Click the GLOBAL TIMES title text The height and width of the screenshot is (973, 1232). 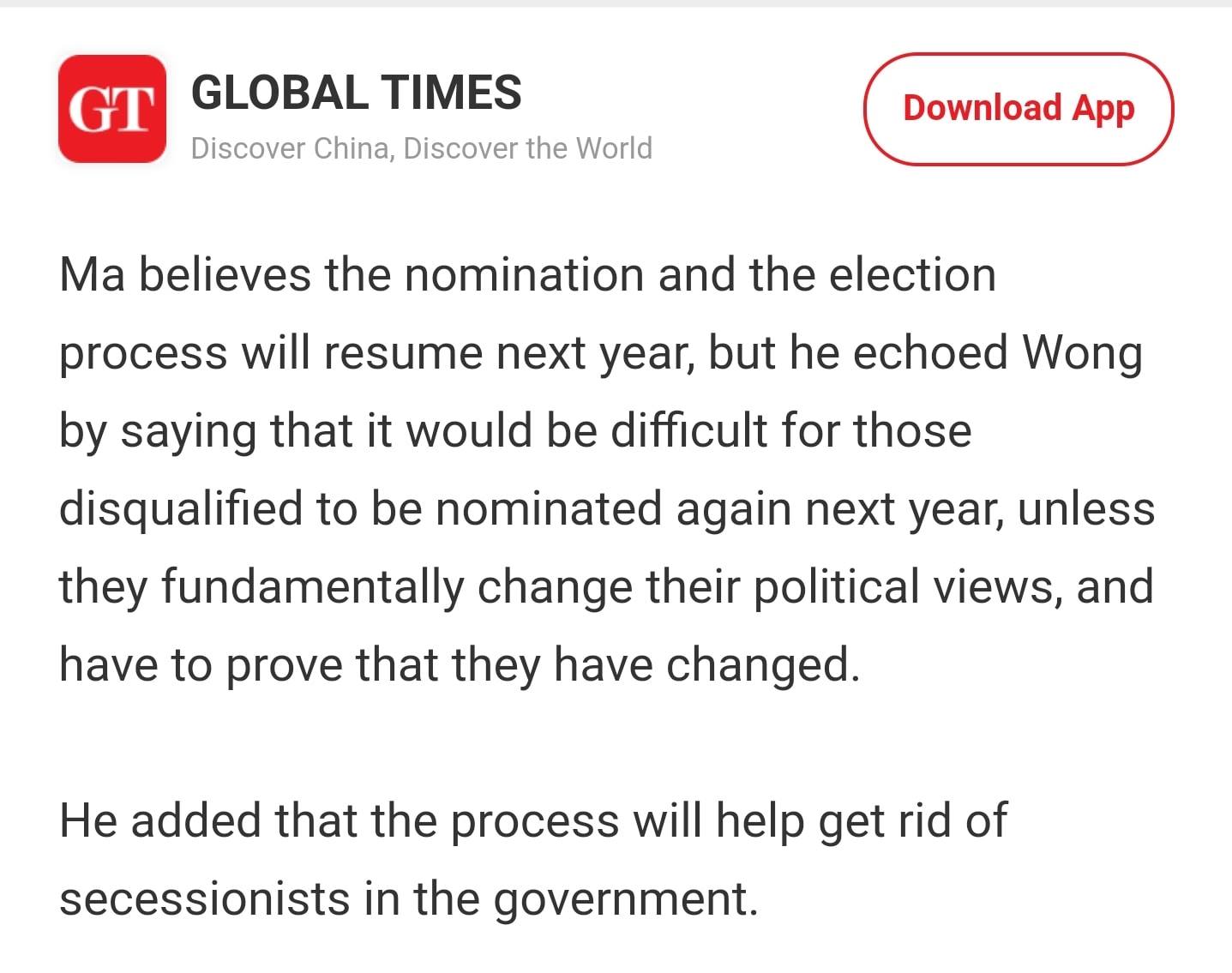[x=356, y=93]
